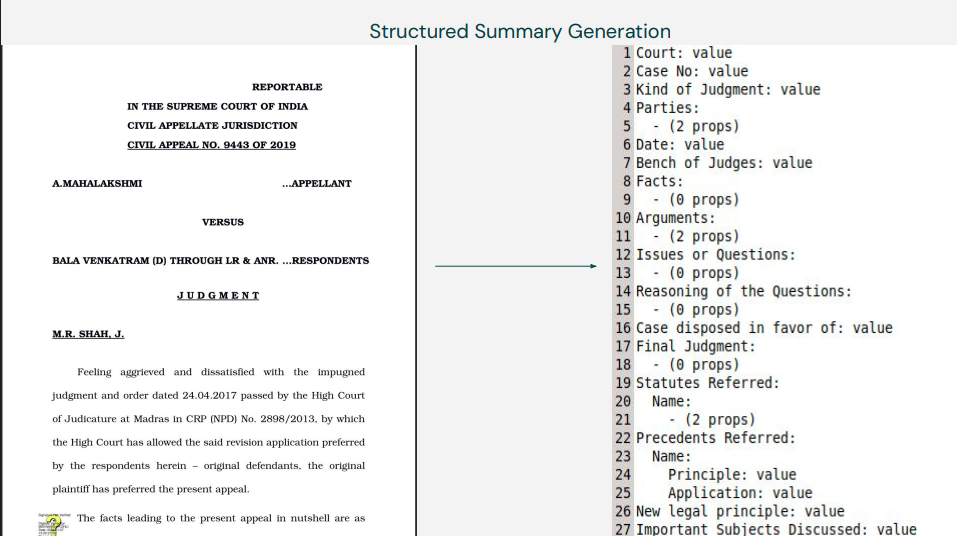Click line 6 'Date: value'

click(x=680, y=145)
